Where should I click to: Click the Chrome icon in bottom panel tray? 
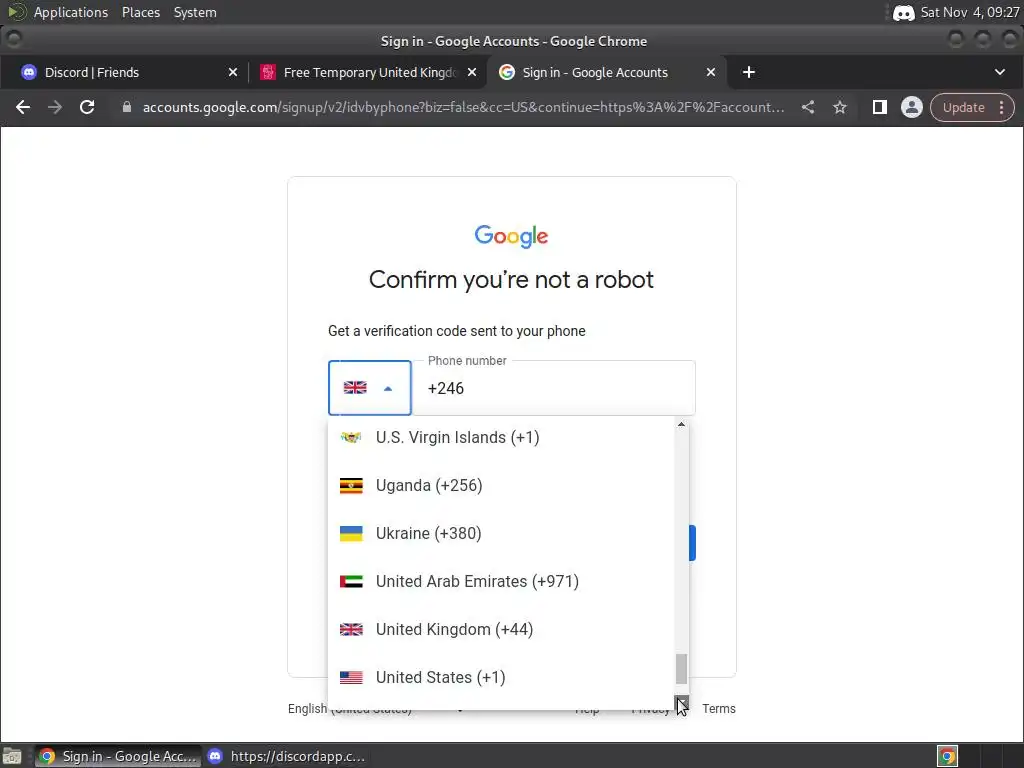948,756
